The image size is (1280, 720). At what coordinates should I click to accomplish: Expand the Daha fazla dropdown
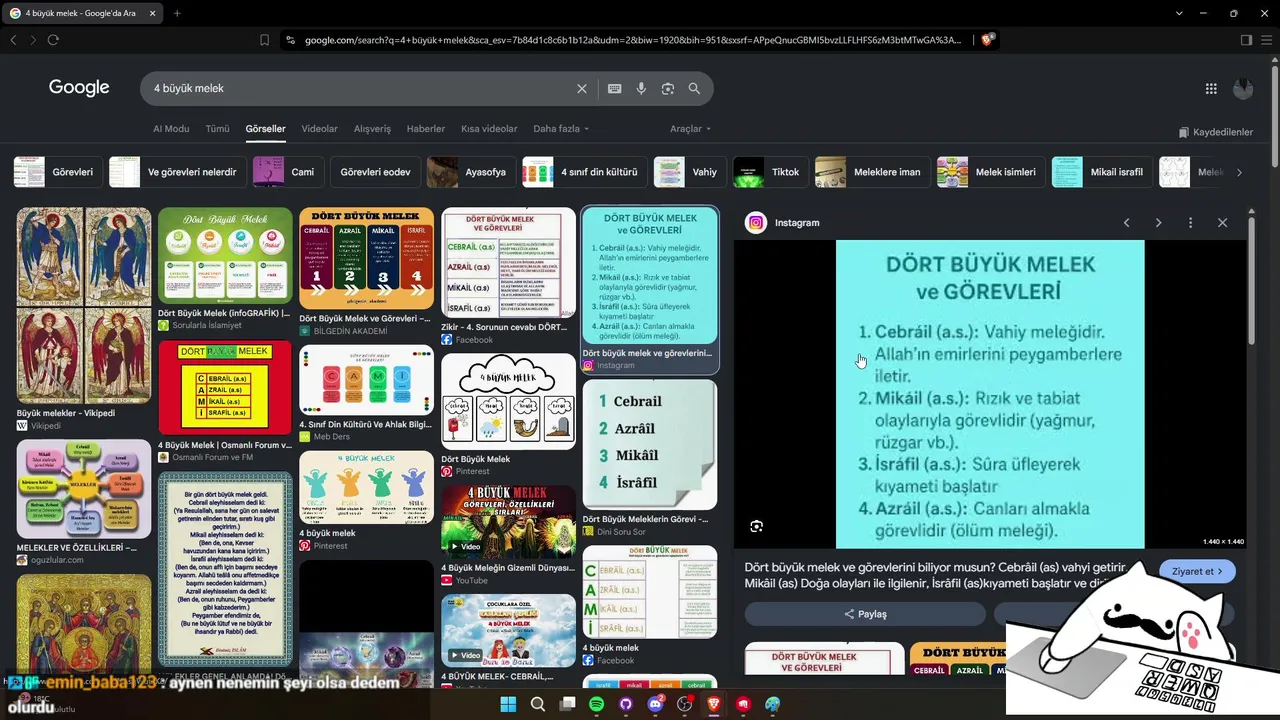click(x=561, y=129)
